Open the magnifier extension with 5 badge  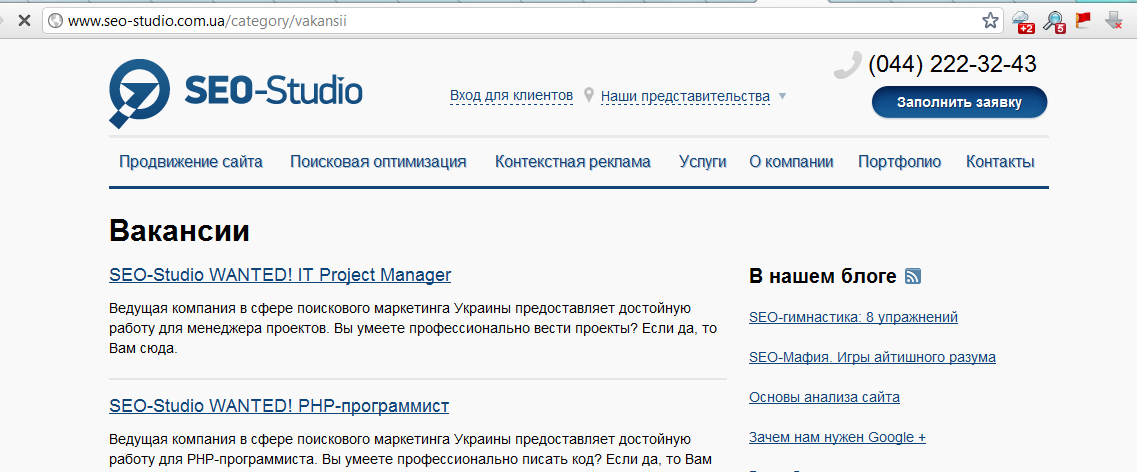pos(1054,21)
